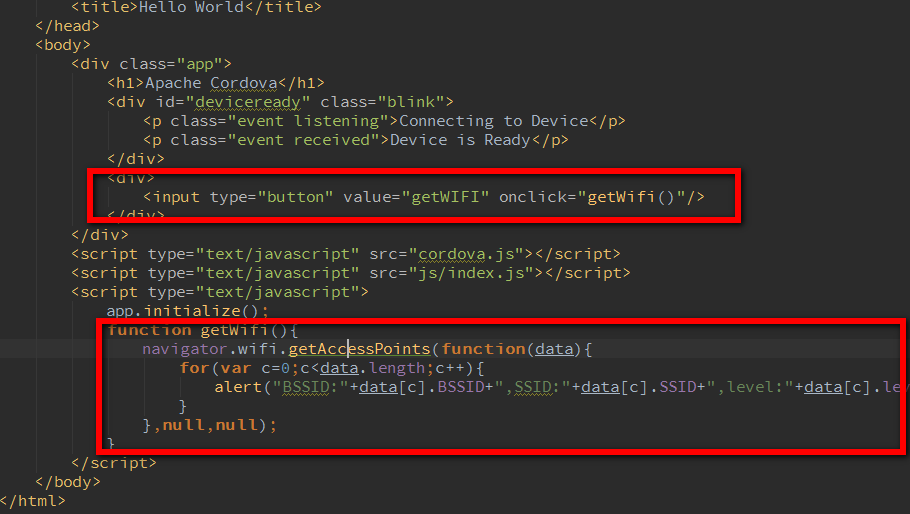Click the onclick="getWifi()" attribute

pyautogui.click(x=591, y=197)
